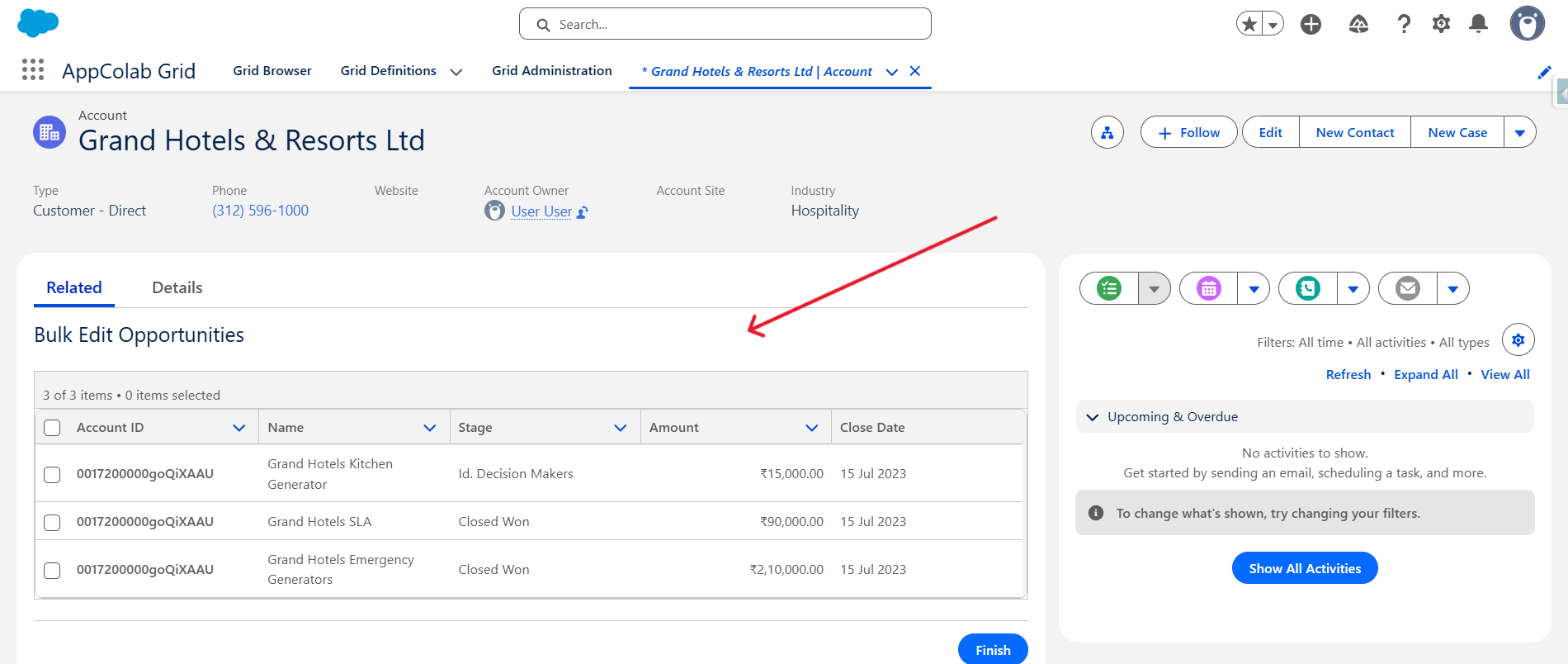Viewport: 1568px width, 664px height.
Task: Click the pencil icon to edit navigation
Action: click(x=1544, y=73)
